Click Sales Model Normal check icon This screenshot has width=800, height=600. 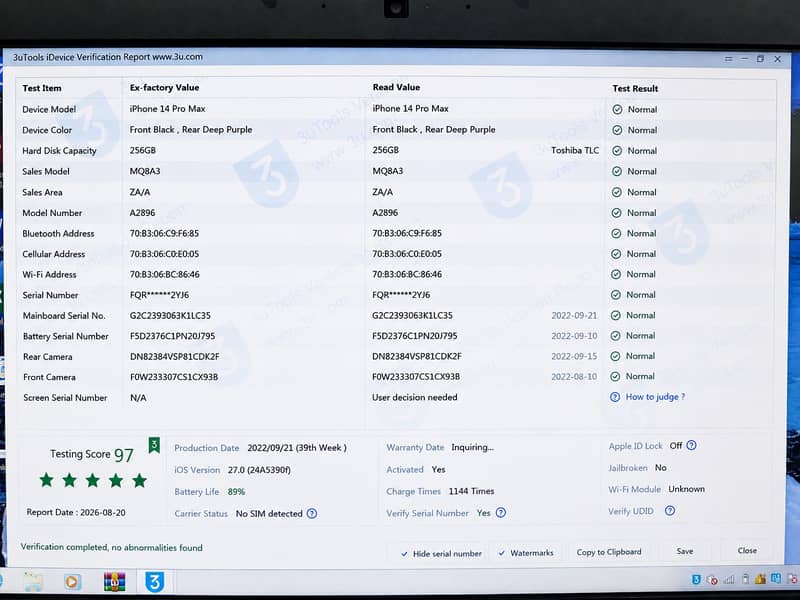617,171
